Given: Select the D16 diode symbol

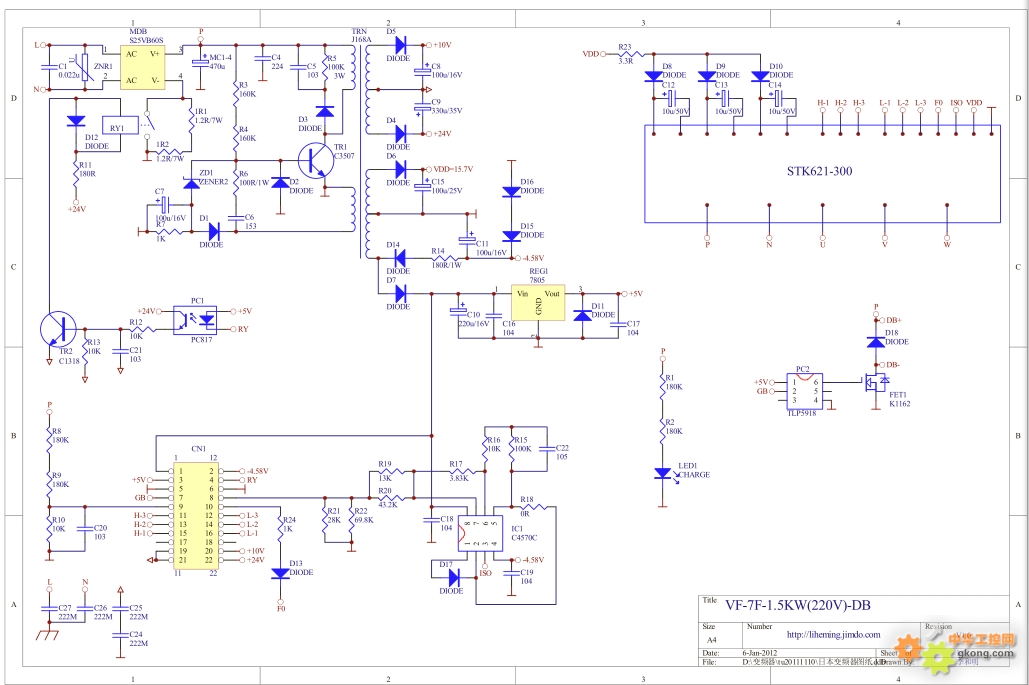Looking at the screenshot, I should [x=511, y=192].
